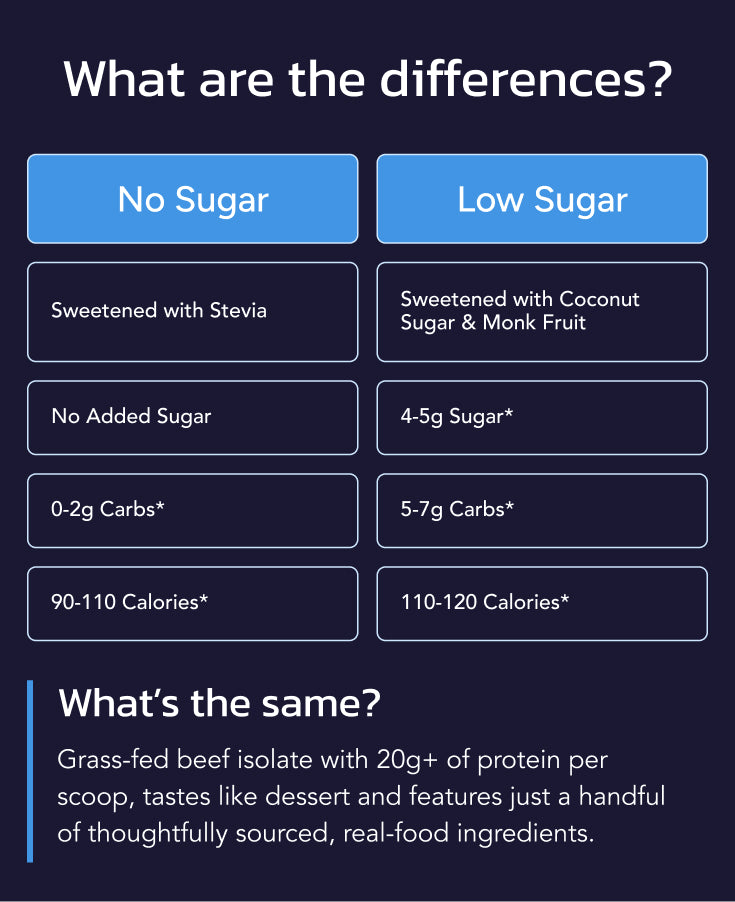Click the "No Sugar" column header

click(192, 199)
